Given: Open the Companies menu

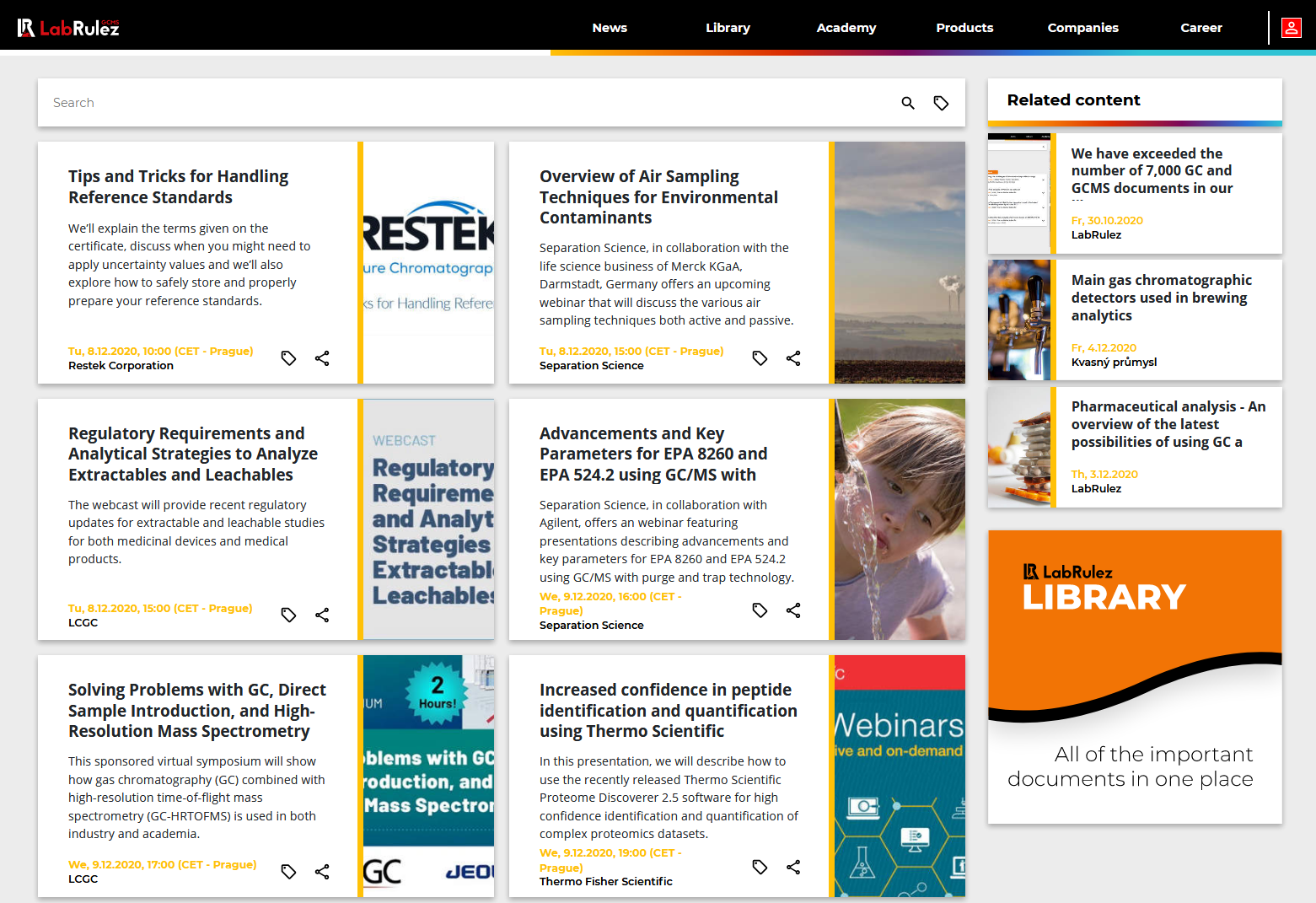Looking at the screenshot, I should pyautogui.click(x=1082, y=28).
